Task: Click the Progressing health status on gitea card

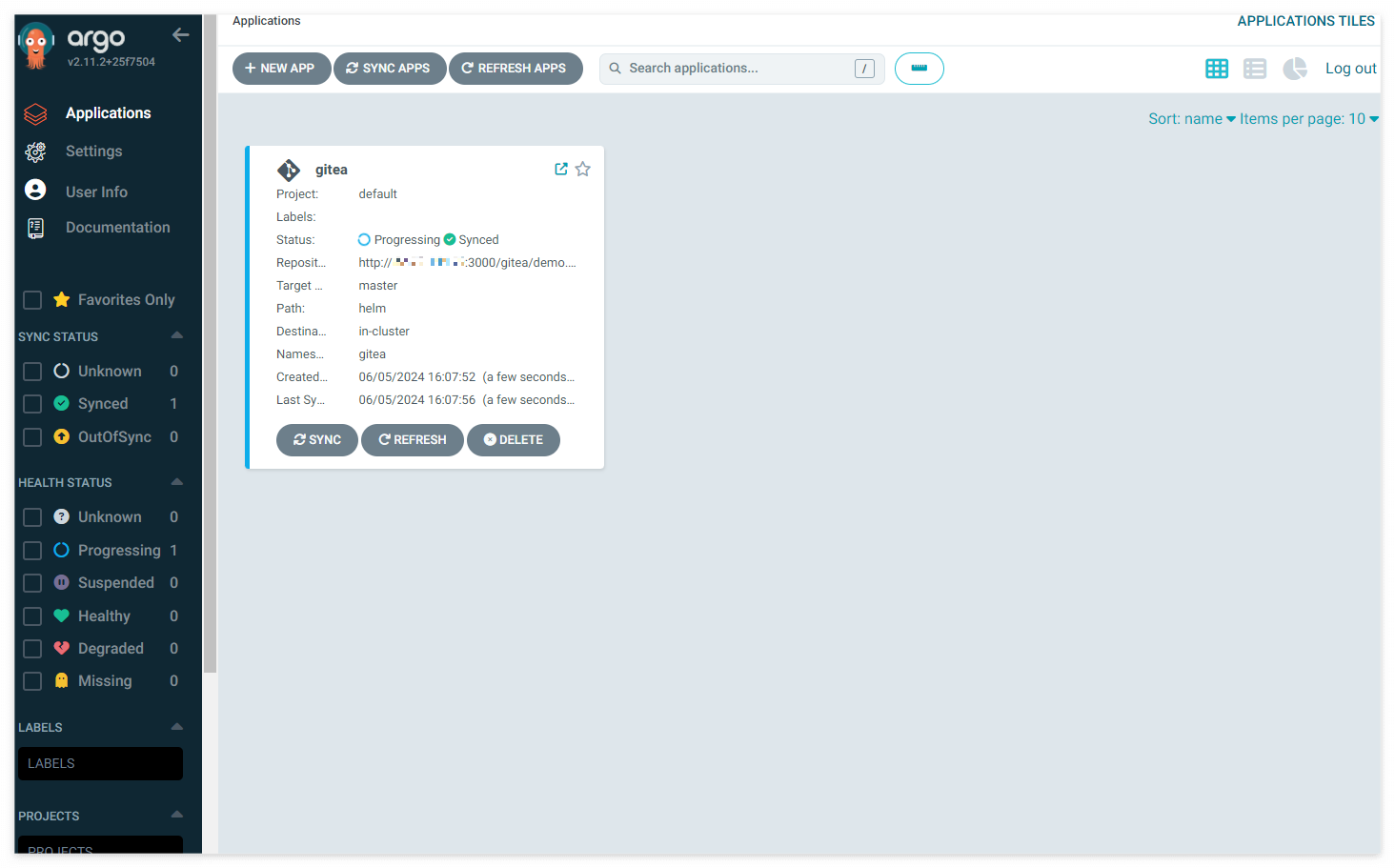Action: (x=399, y=240)
